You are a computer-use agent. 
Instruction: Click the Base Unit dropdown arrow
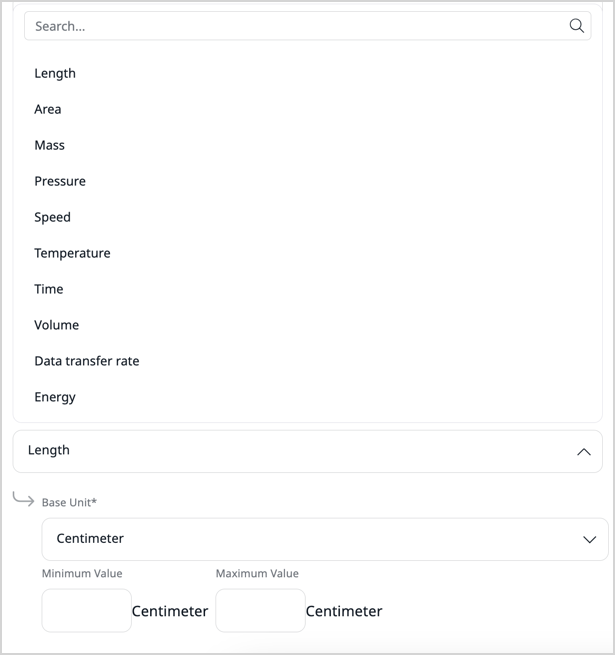coord(589,539)
